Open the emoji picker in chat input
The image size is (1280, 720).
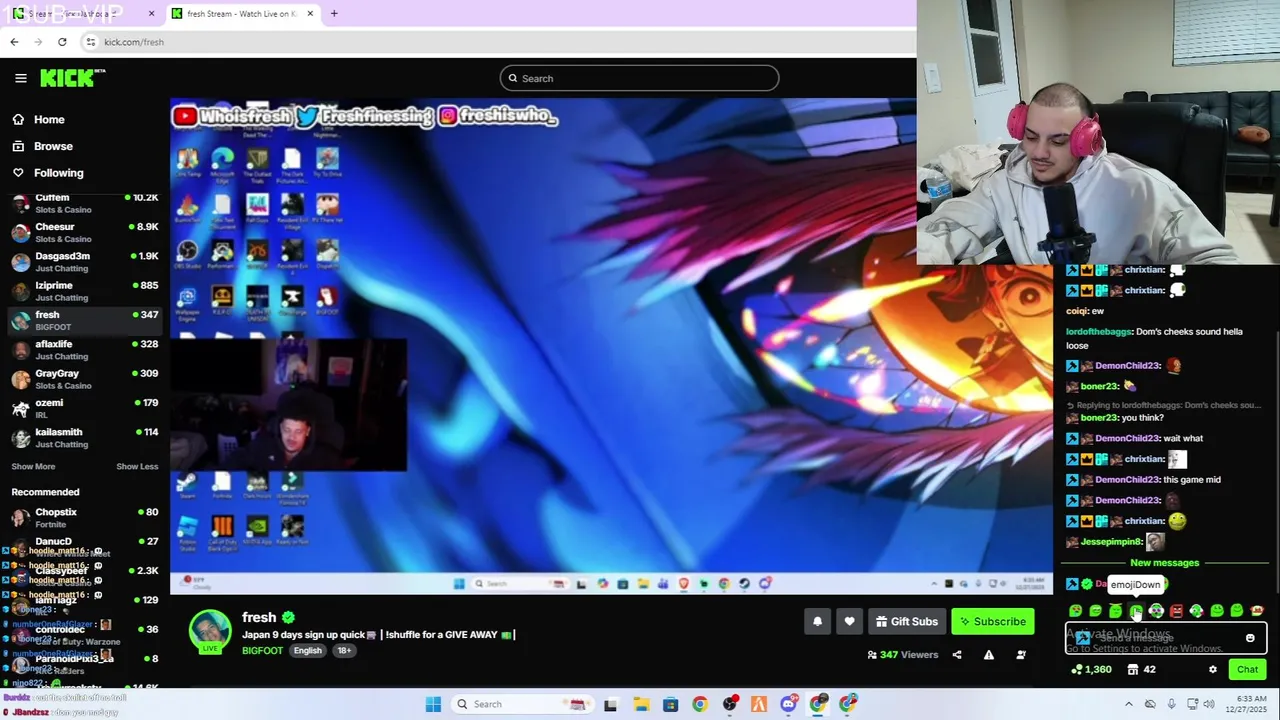[1250, 638]
